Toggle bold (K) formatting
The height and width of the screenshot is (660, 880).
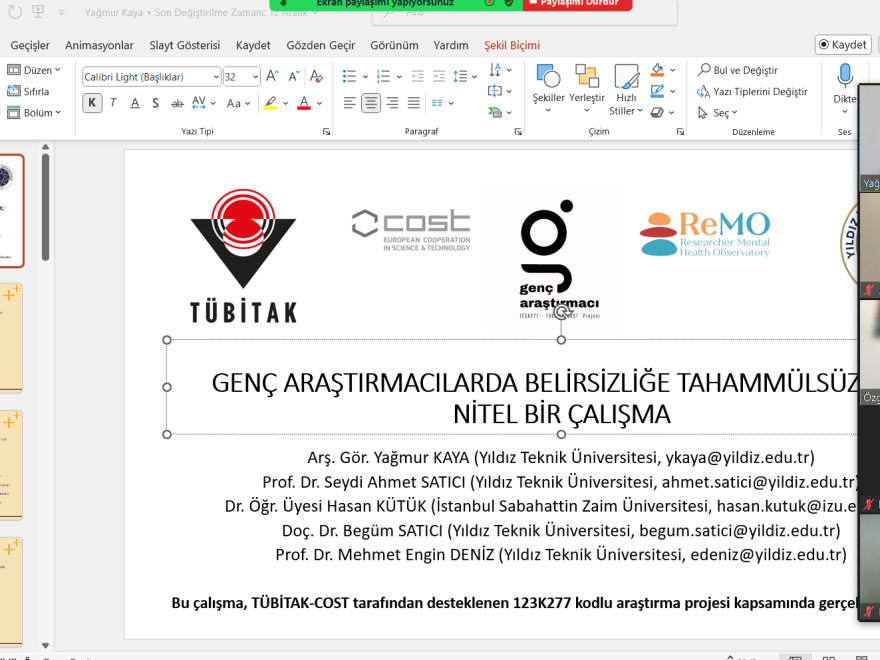(x=92, y=103)
